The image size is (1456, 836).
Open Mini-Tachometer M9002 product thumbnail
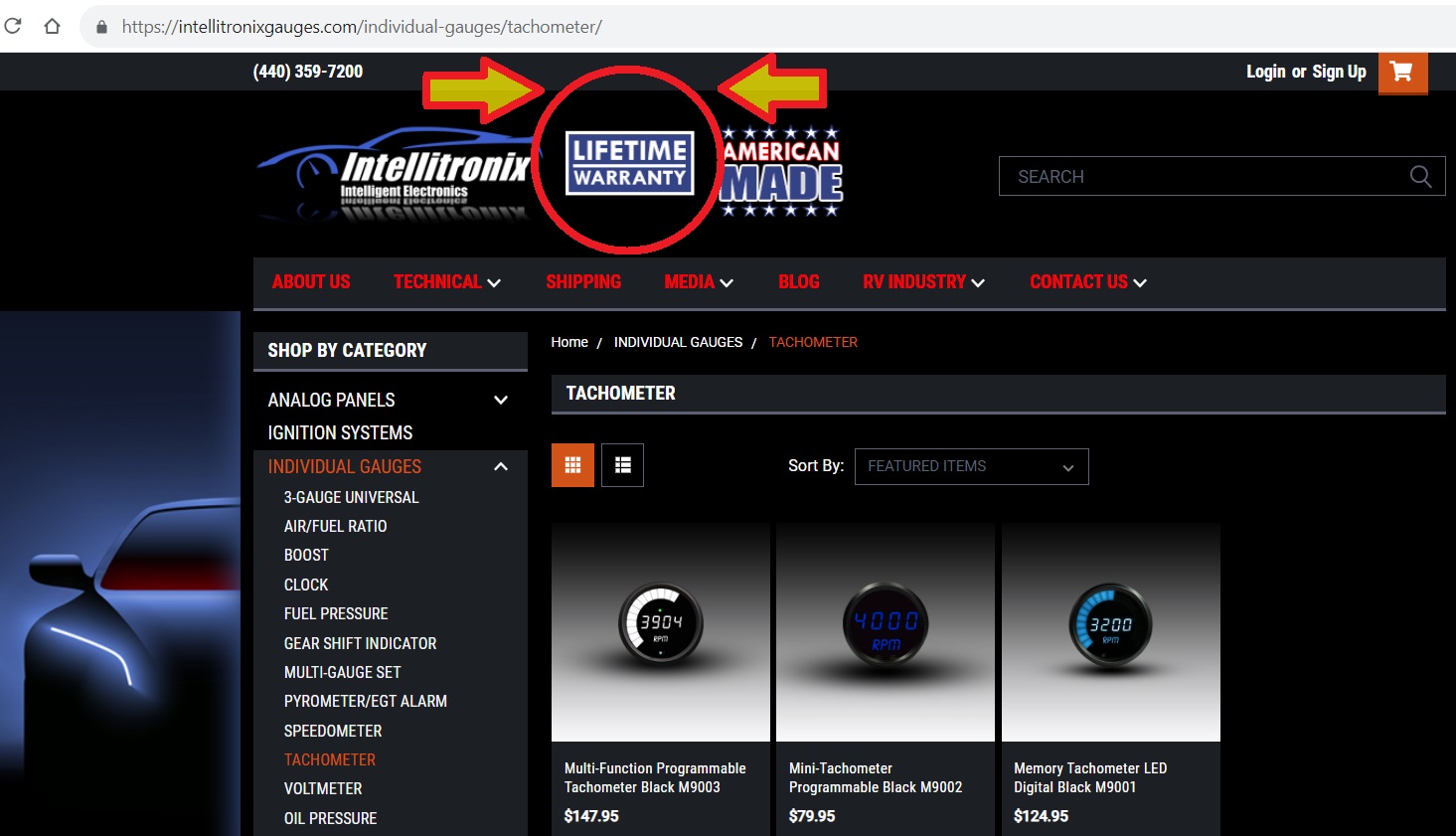(x=885, y=632)
